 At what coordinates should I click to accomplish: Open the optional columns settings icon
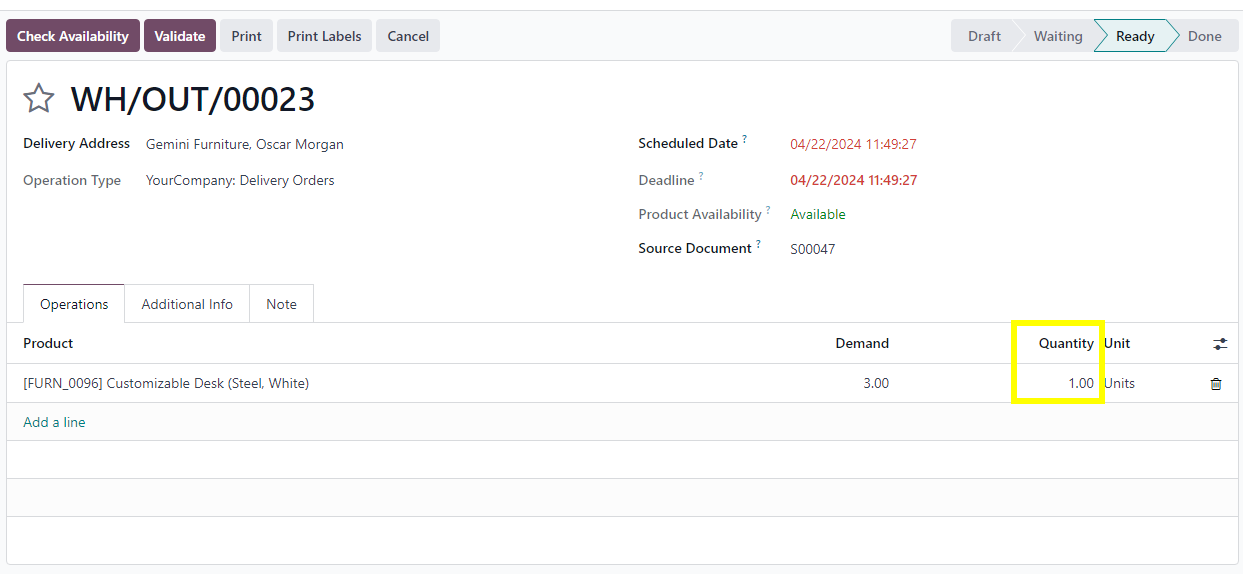(1220, 343)
